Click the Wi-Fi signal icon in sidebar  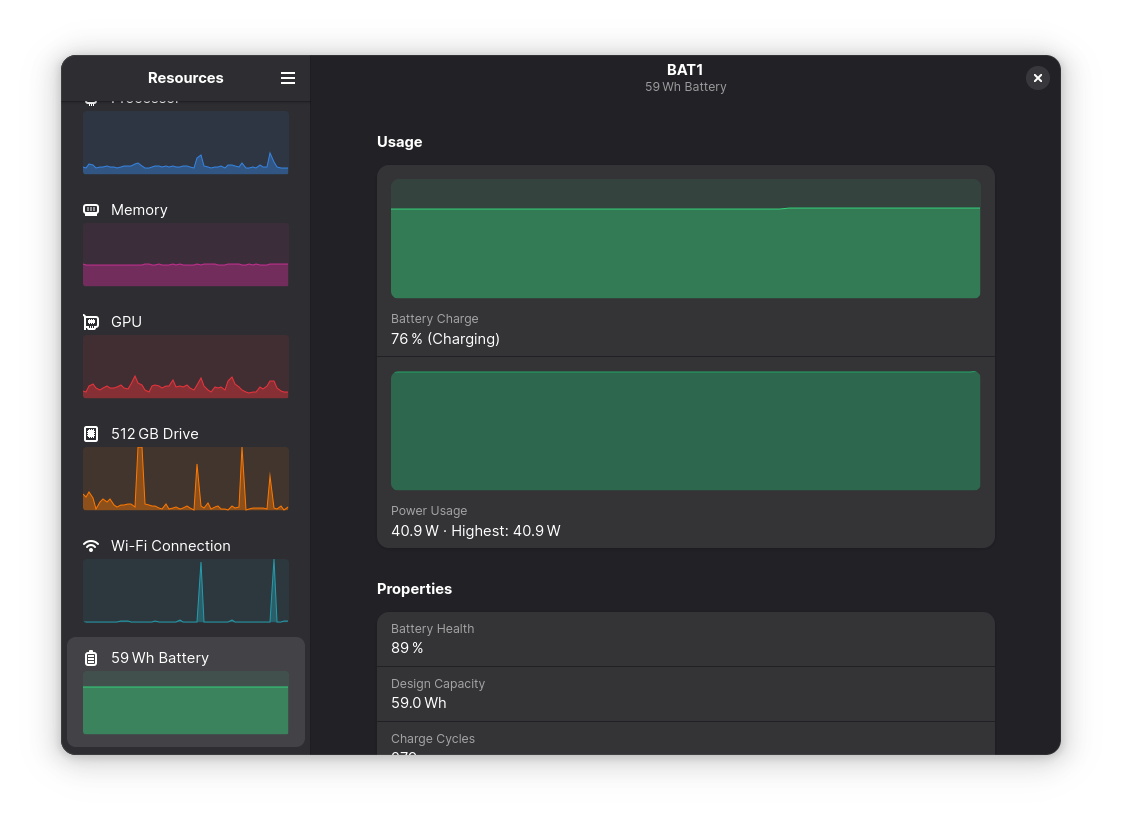tap(91, 546)
